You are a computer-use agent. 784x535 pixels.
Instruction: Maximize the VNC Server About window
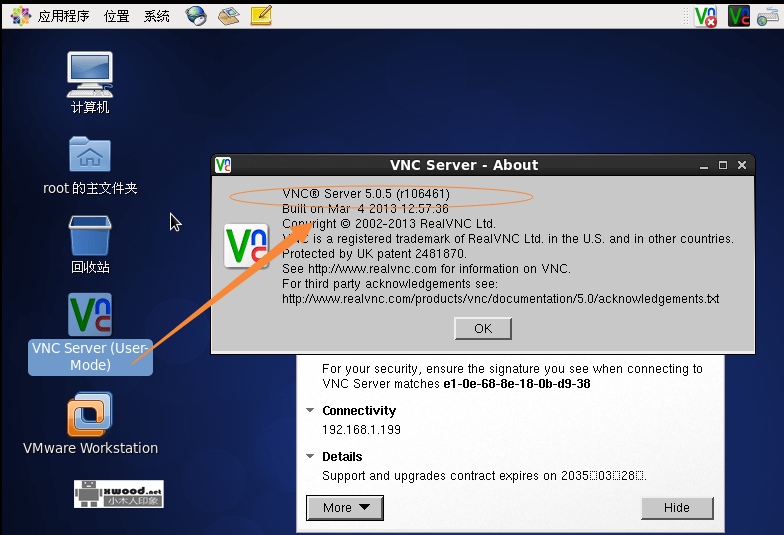coord(723,166)
